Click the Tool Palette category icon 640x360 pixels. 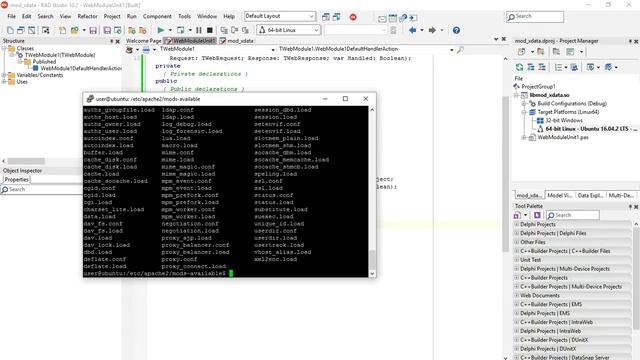tap(517, 215)
